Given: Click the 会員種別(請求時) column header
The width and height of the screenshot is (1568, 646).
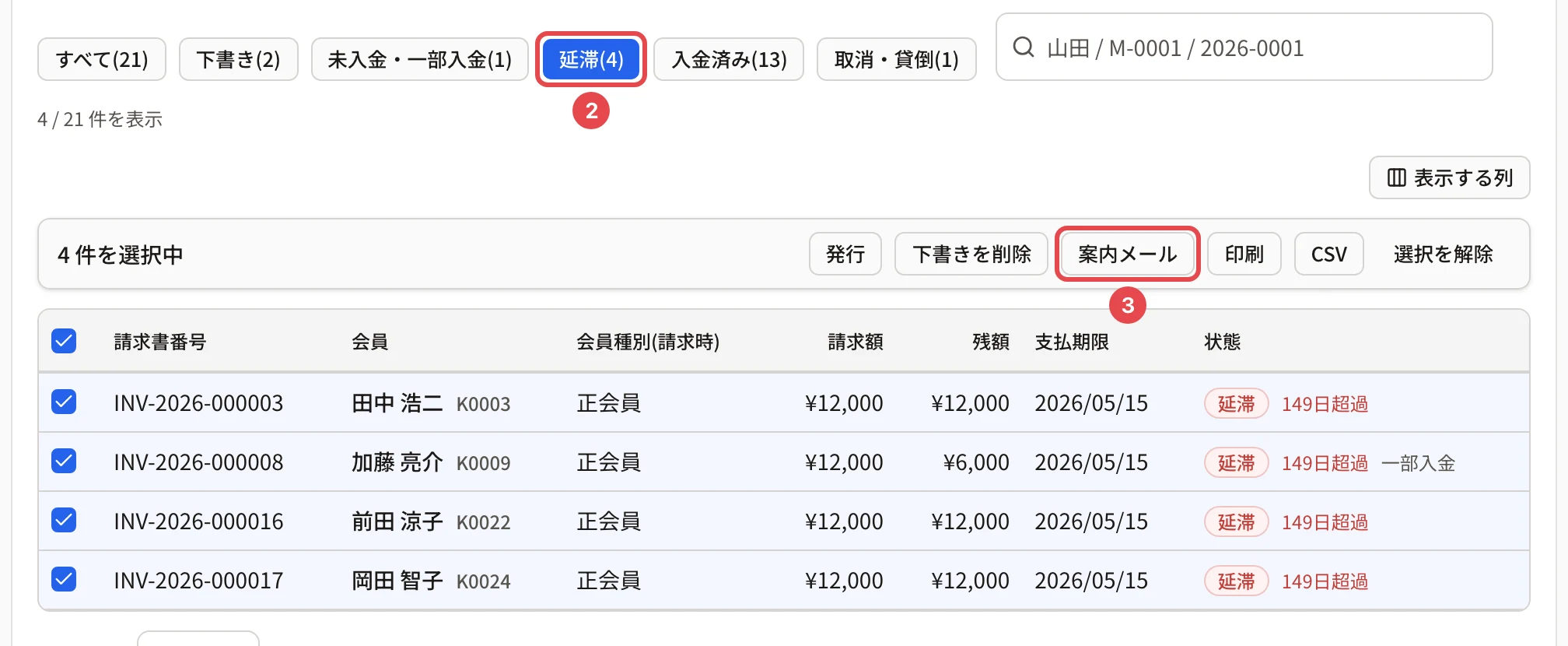Looking at the screenshot, I should pos(648,342).
